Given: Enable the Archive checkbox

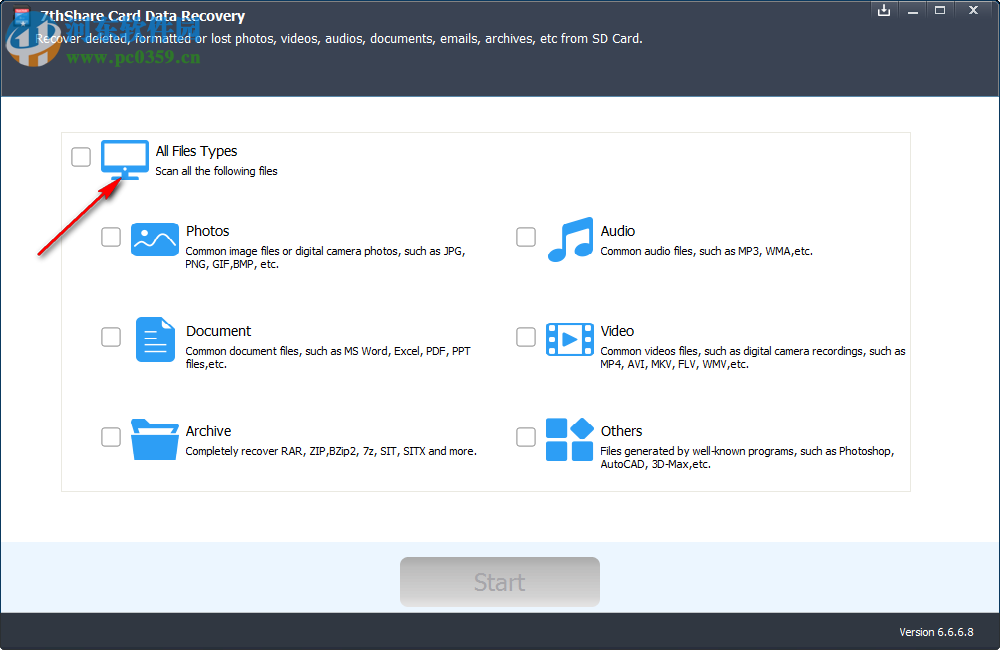Looking at the screenshot, I should click(111, 437).
